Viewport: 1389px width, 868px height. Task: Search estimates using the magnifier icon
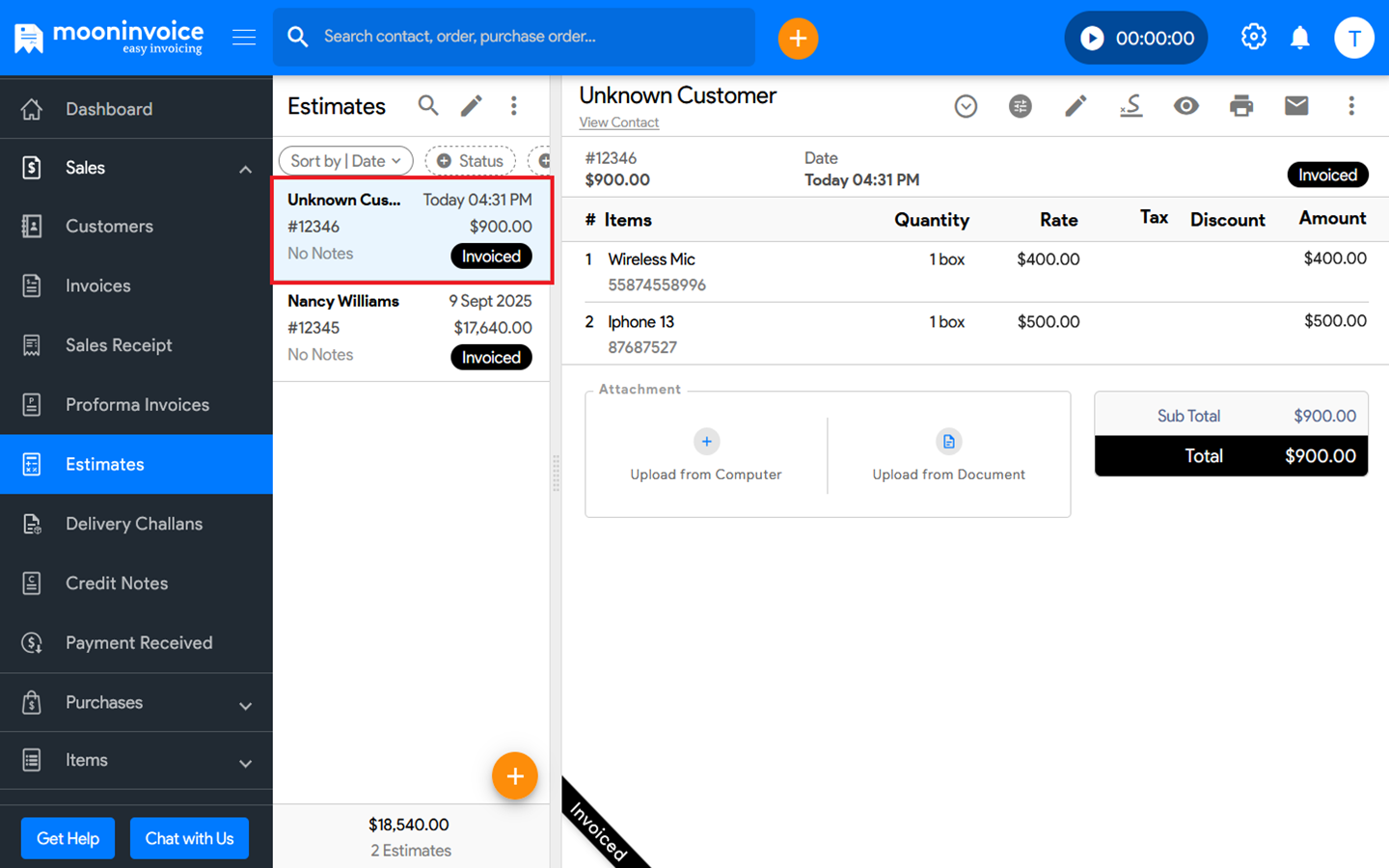(428, 106)
